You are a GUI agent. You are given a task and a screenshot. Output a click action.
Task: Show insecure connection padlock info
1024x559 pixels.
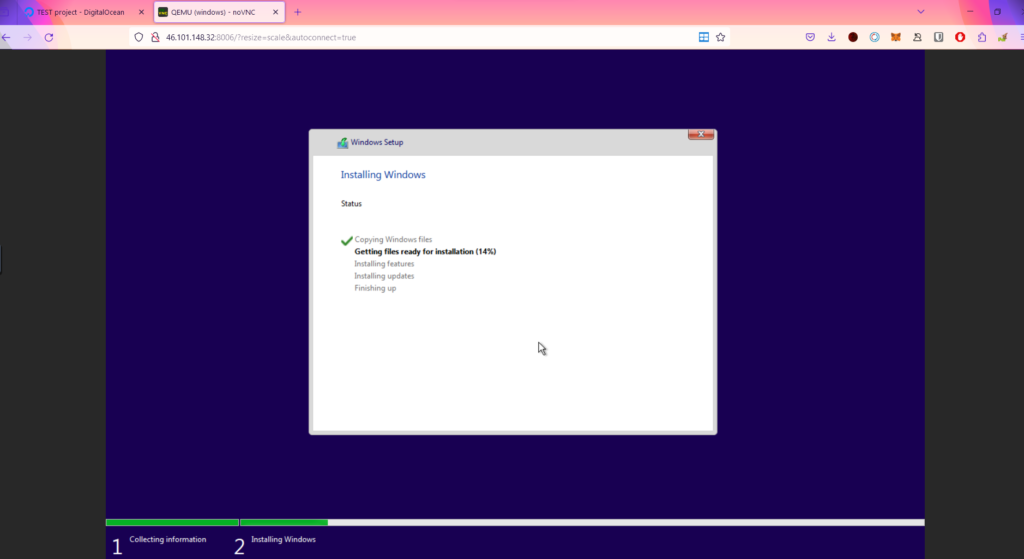pyautogui.click(x=155, y=37)
